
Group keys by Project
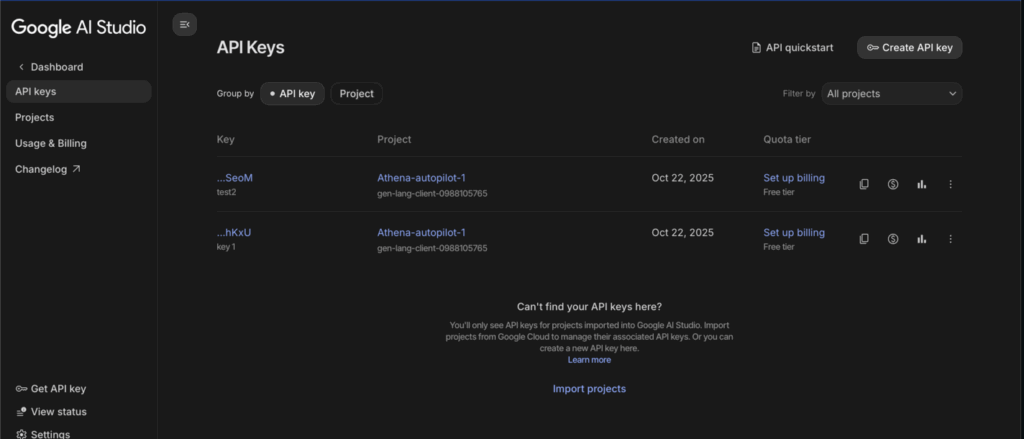356,94
